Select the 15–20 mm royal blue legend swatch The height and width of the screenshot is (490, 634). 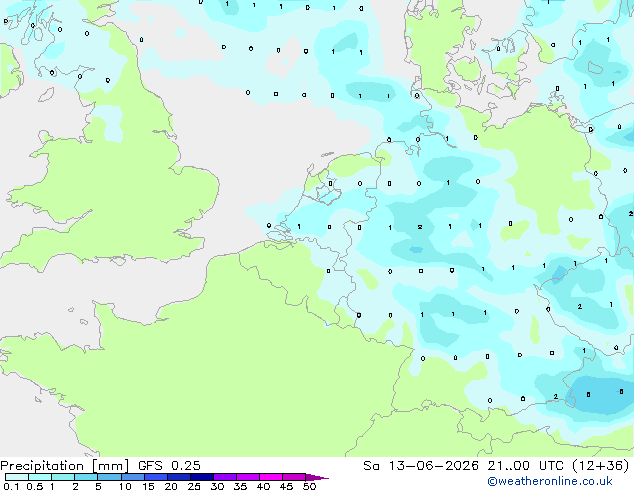tap(156, 477)
